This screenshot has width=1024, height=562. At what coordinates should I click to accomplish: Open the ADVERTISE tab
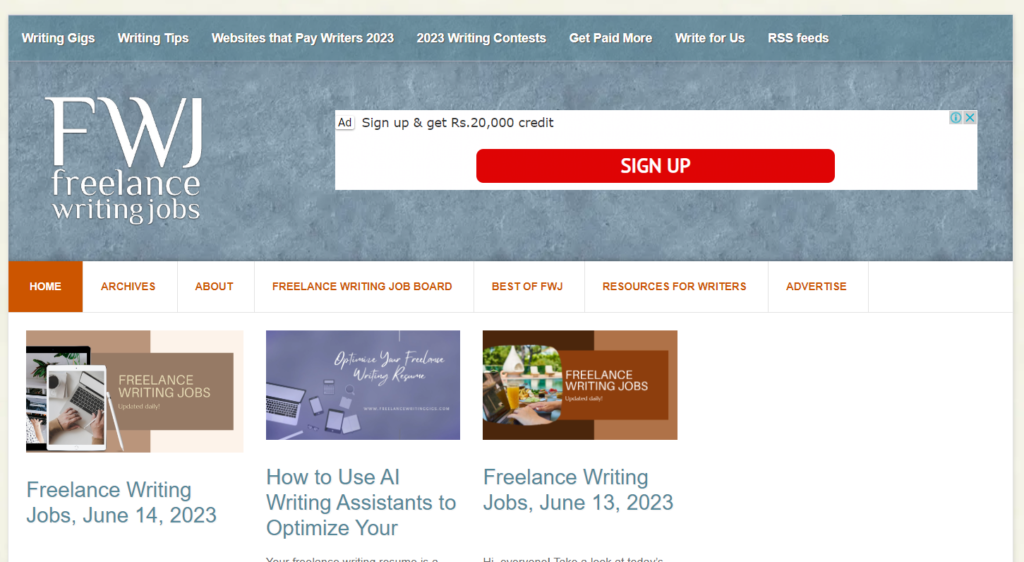click(816, 287)
